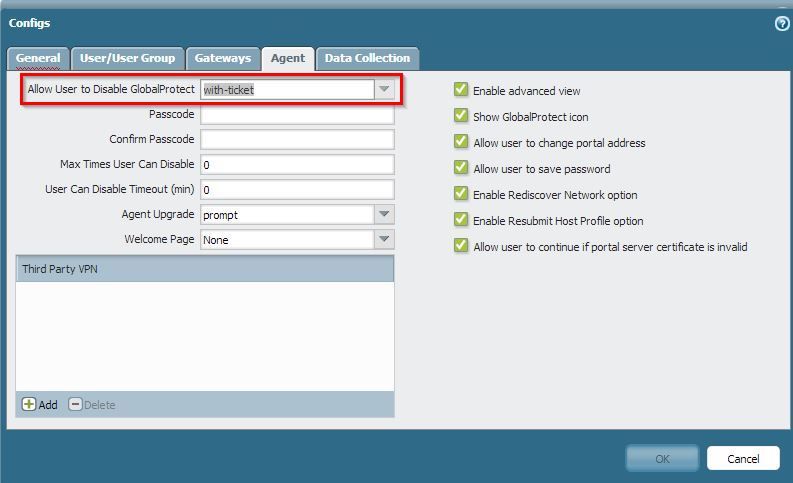This screenshot has height=483, width=793.
Task: Focus the User Can Disable Timeout field
Action: click(x=297, y=190)
